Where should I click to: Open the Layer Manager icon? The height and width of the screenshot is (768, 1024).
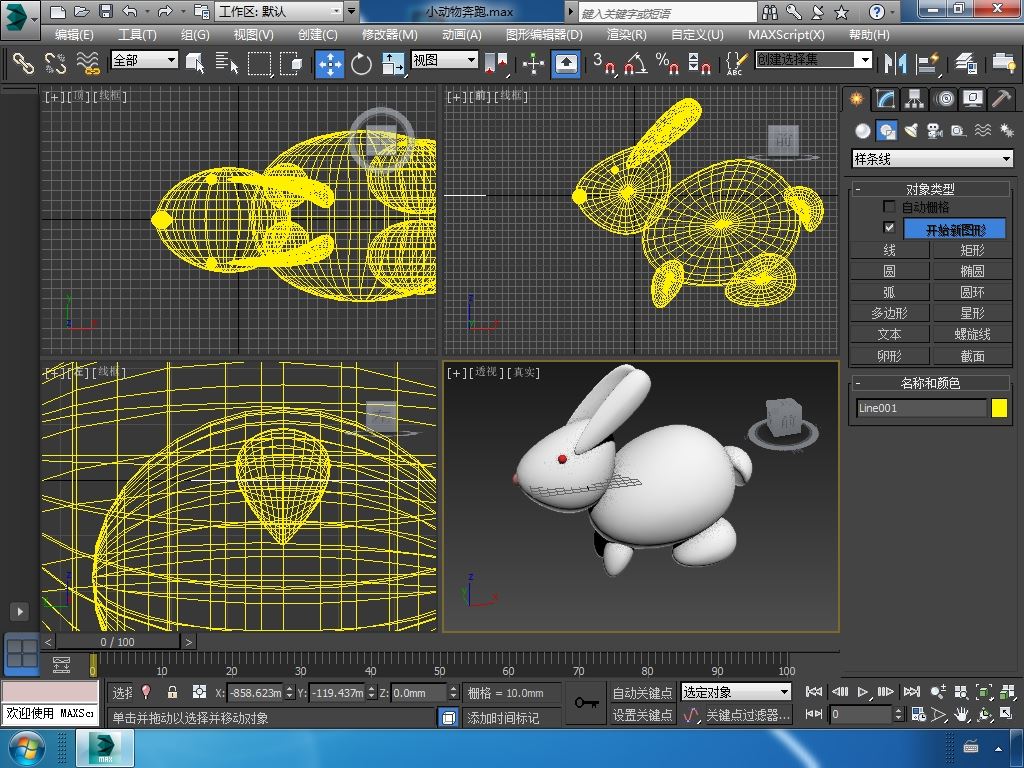pyautogui.click(x=965, y=63)
